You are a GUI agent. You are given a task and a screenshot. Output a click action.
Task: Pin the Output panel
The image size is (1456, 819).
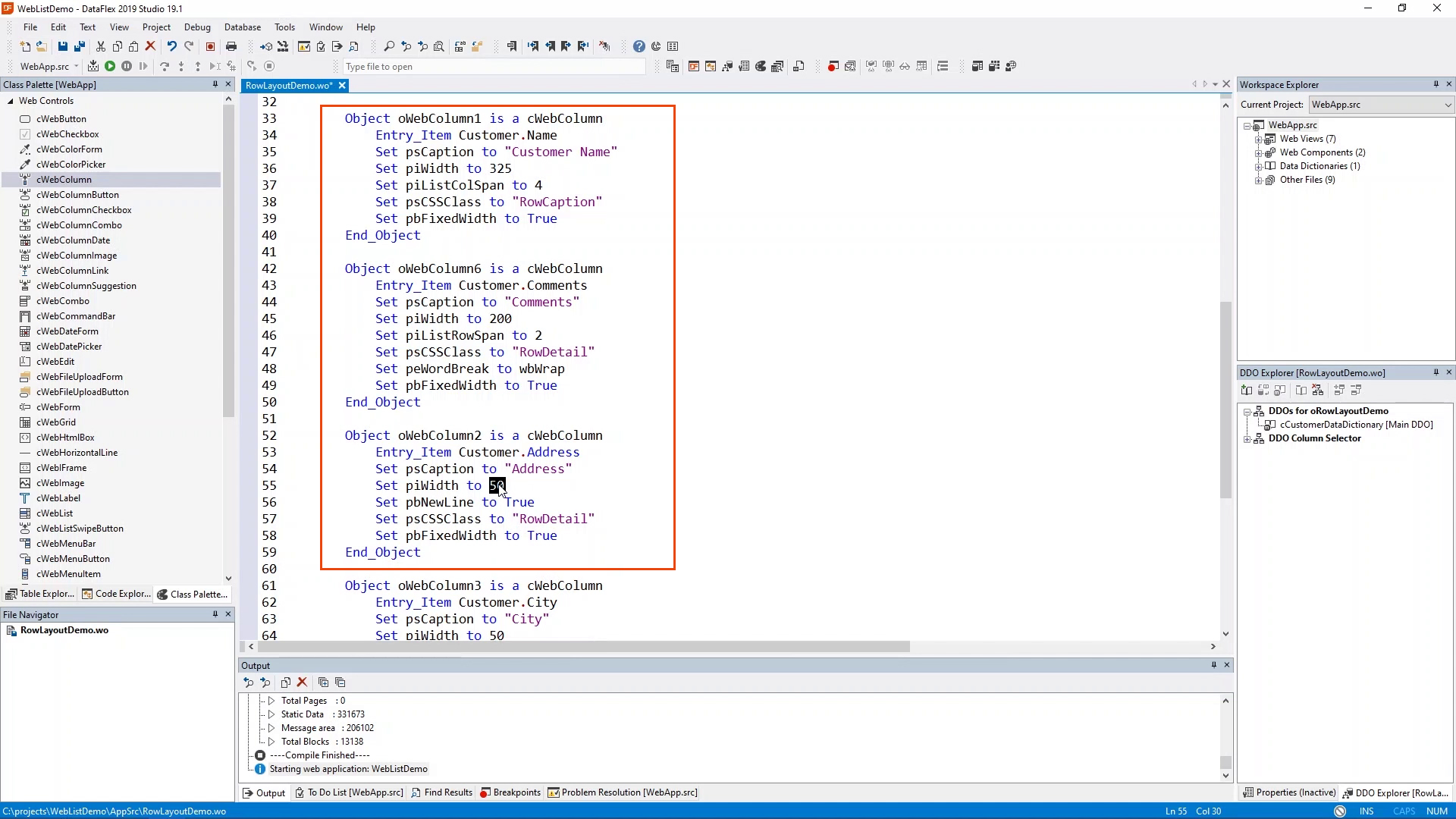(x=1213, y=665)
